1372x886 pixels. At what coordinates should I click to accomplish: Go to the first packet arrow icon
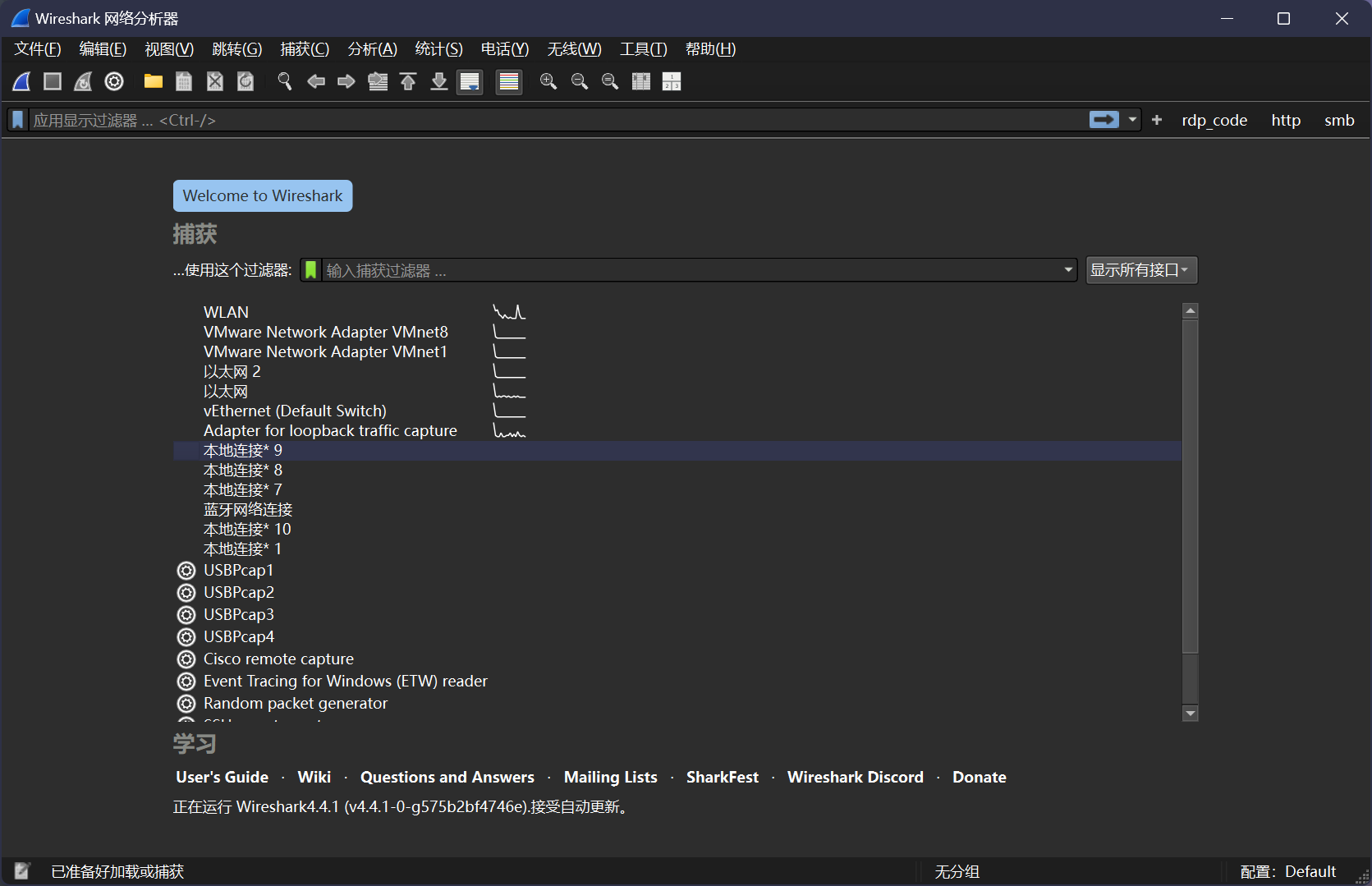click(x=408, y=81)
